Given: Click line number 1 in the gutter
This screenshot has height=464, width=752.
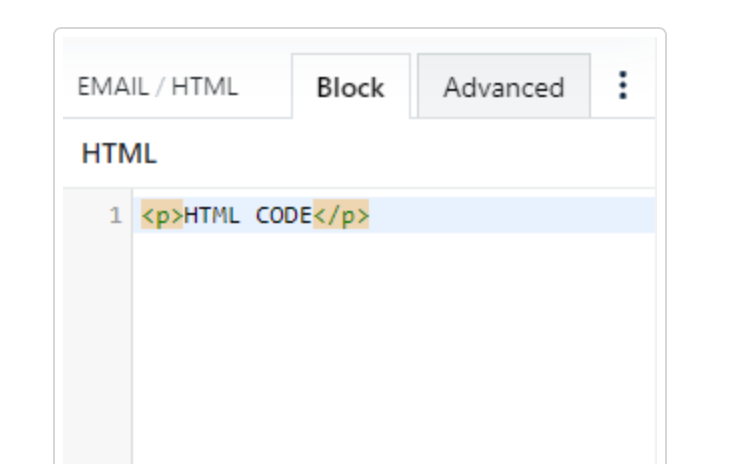Looking at the screenshot, I should (x=115, y=216).
